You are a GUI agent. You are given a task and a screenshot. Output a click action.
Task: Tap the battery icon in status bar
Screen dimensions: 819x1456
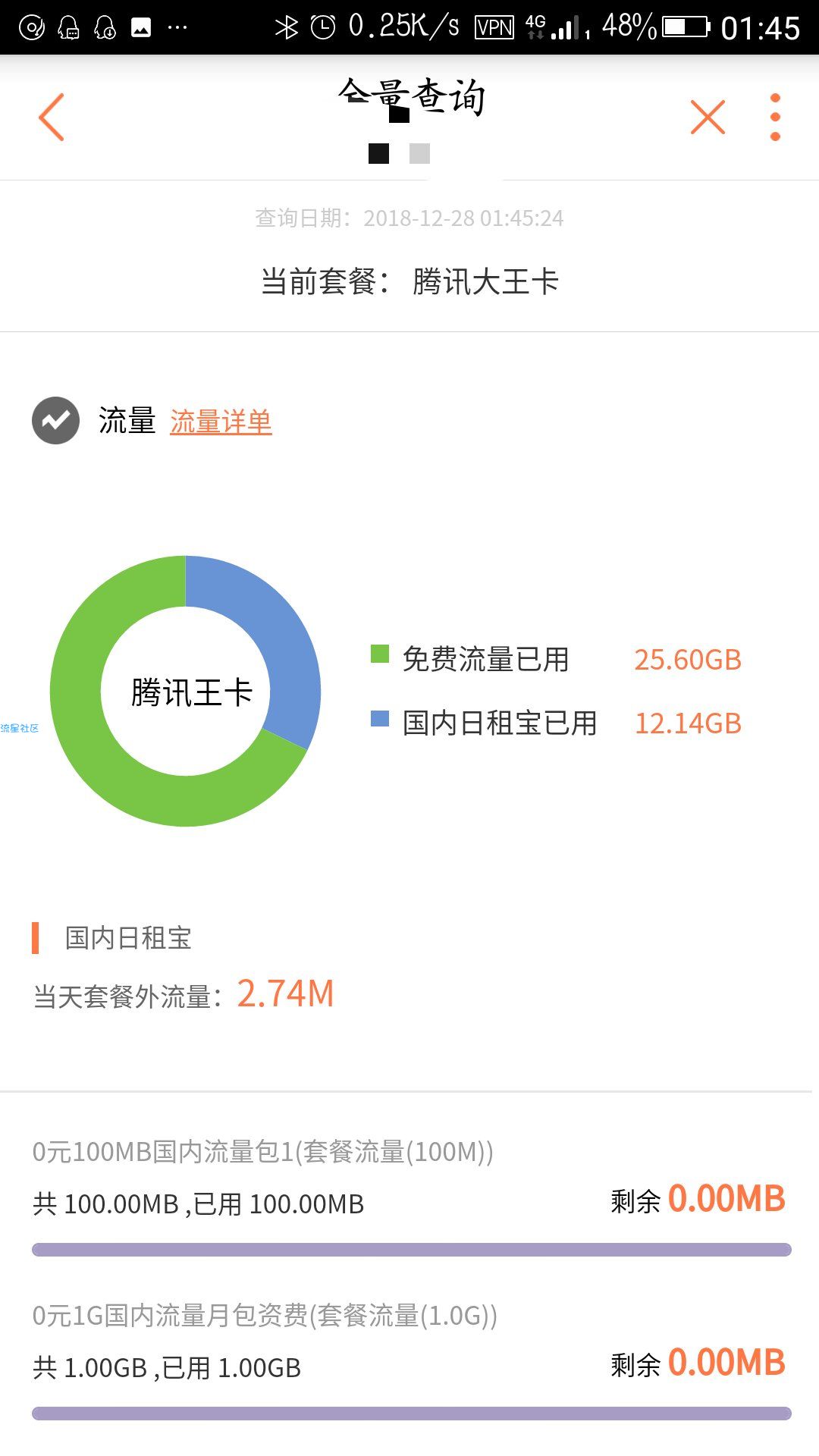tap(686, 27)
